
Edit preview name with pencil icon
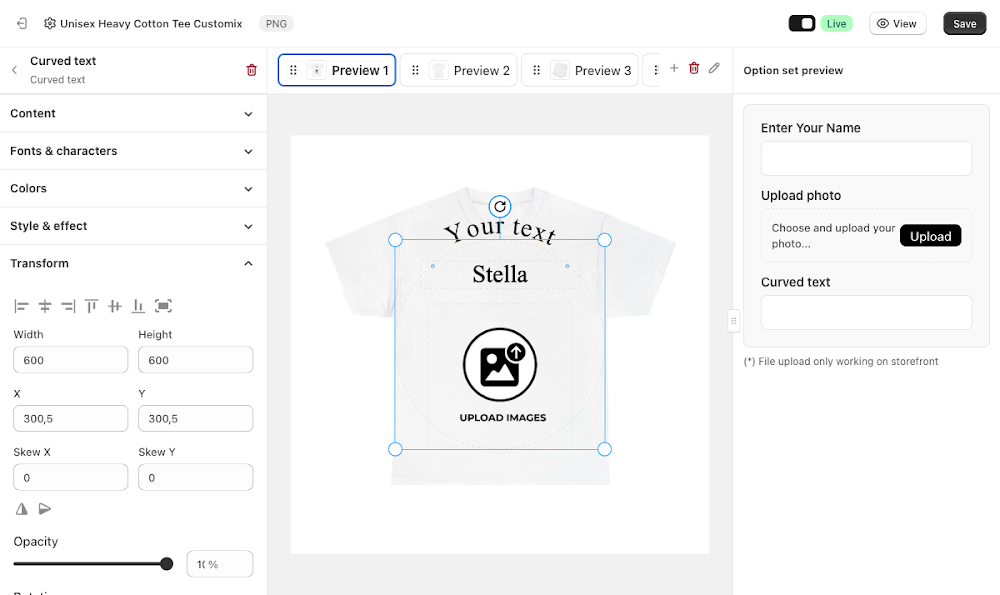pos(714,68)
